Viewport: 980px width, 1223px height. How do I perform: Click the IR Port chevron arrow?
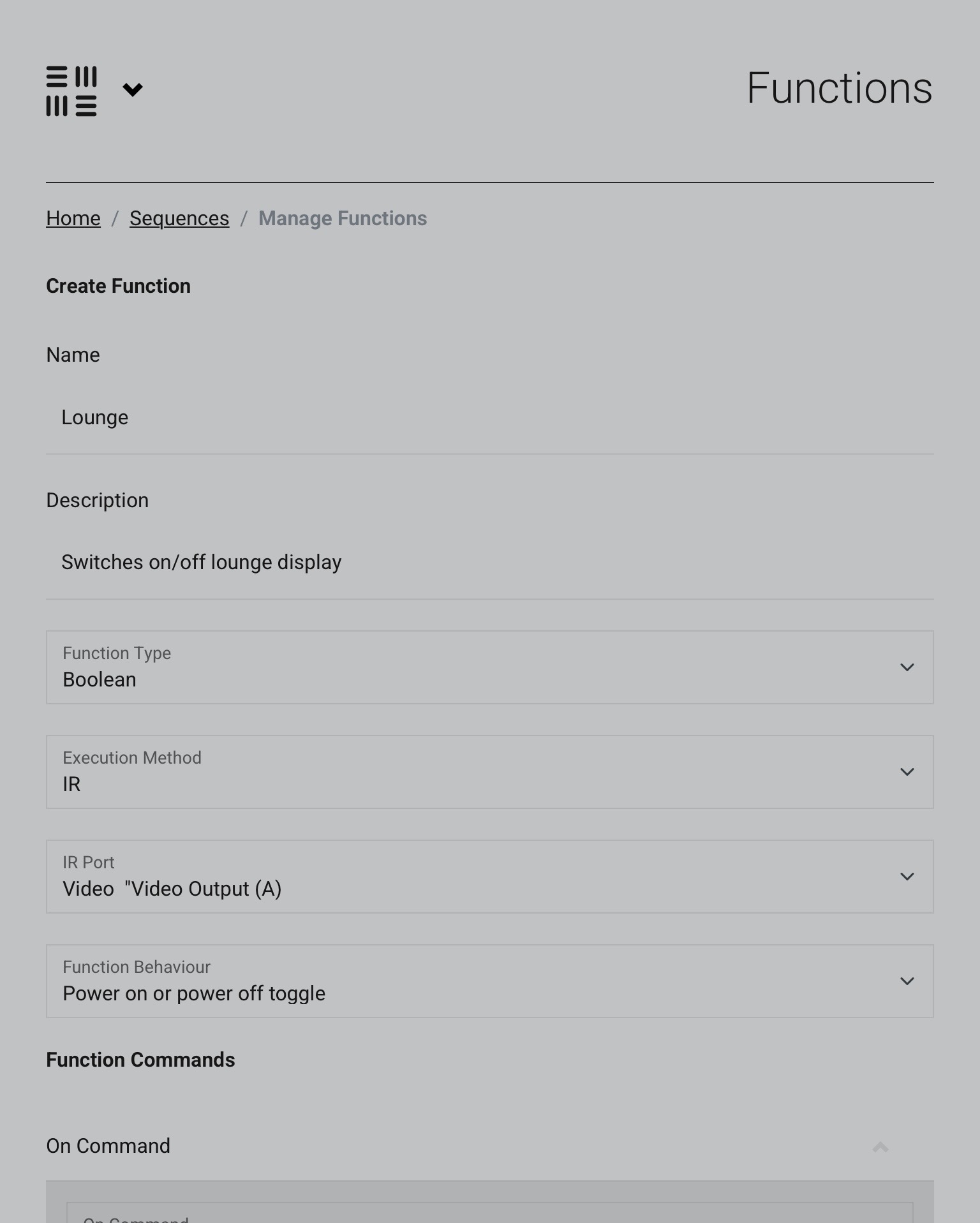tap(907, 877)
